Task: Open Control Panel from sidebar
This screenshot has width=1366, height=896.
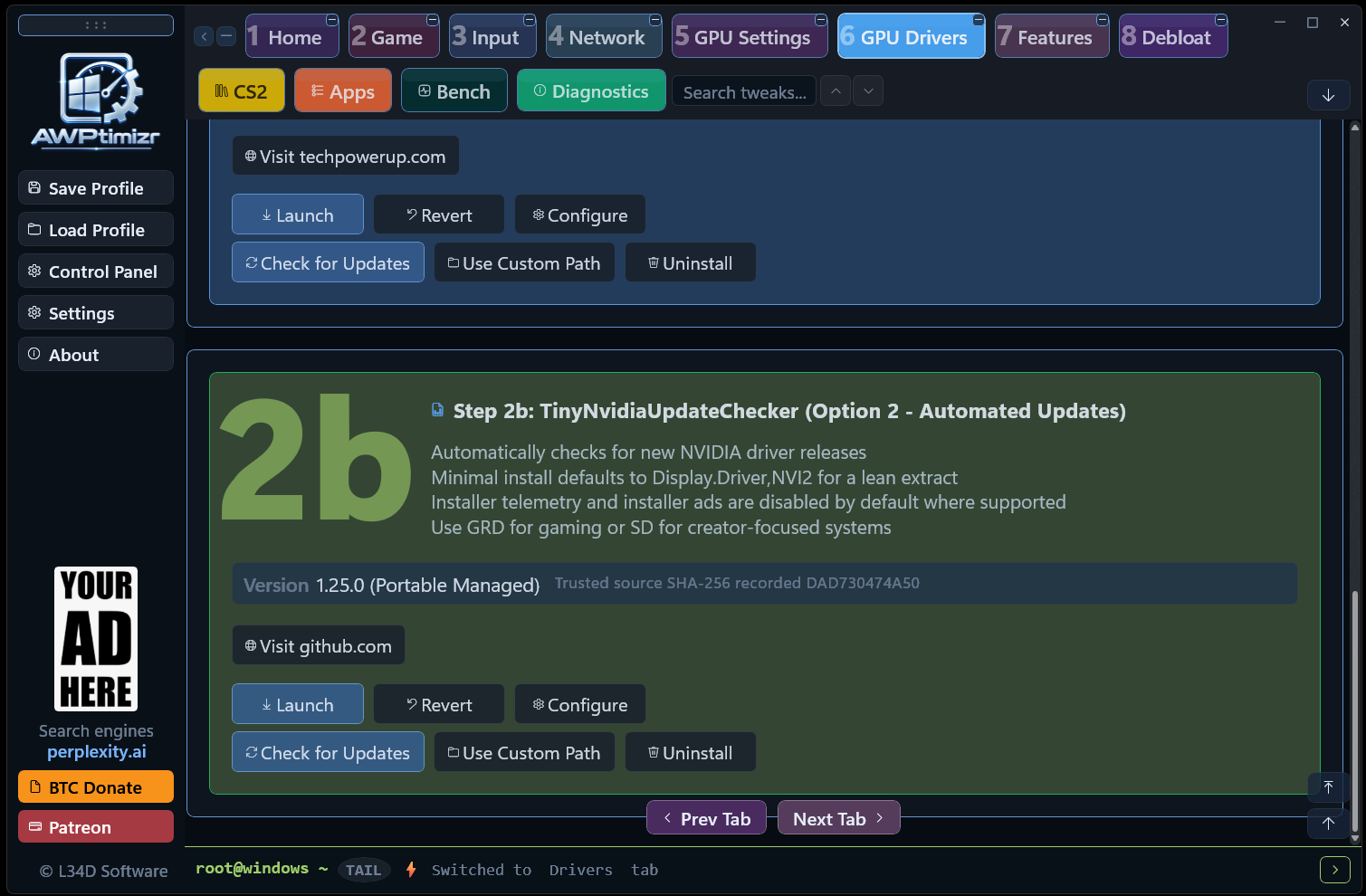Action: click(x=96, y=272)
